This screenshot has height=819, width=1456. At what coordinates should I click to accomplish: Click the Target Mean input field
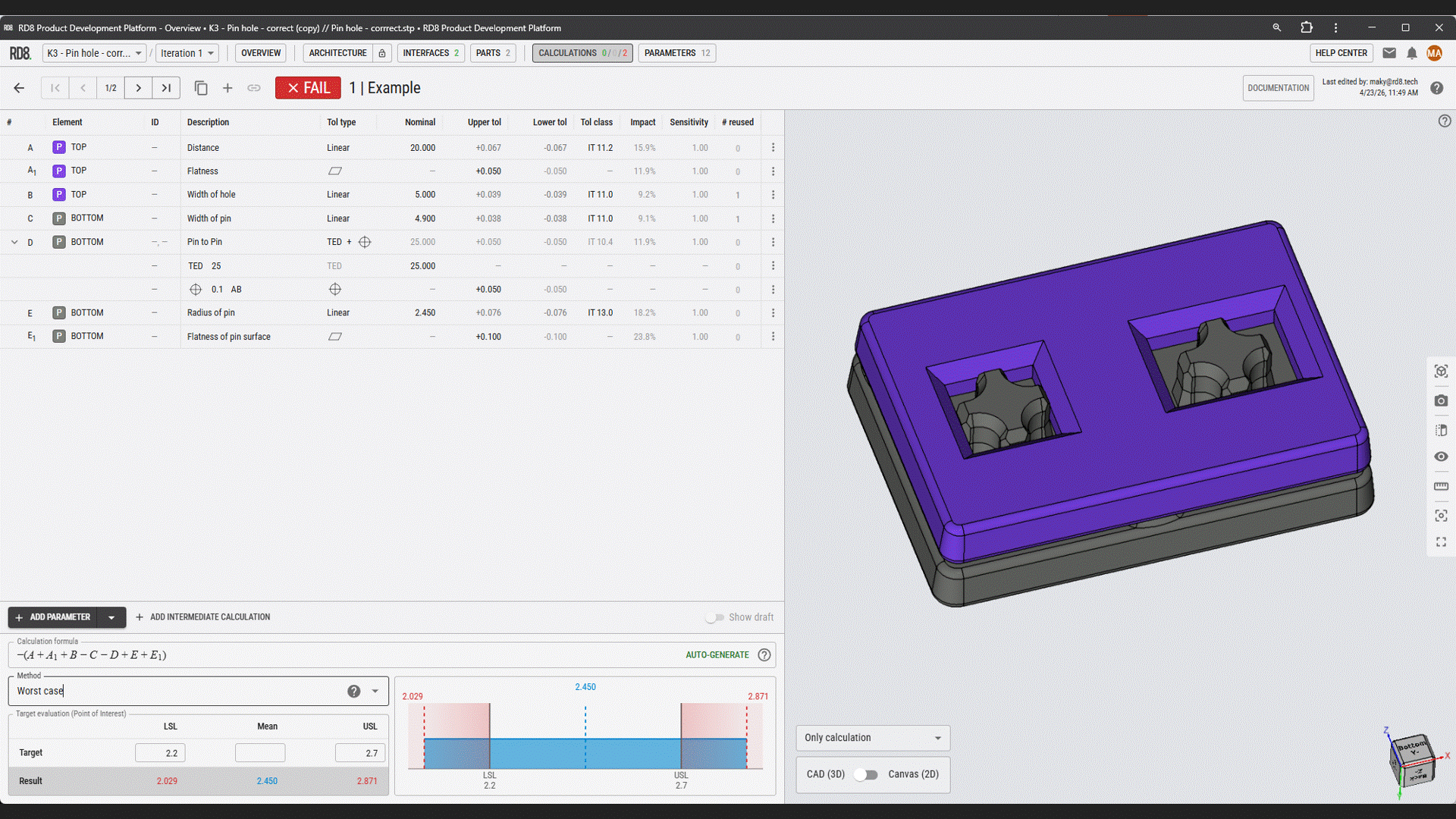pyautogui.click(x=260, y=753)
